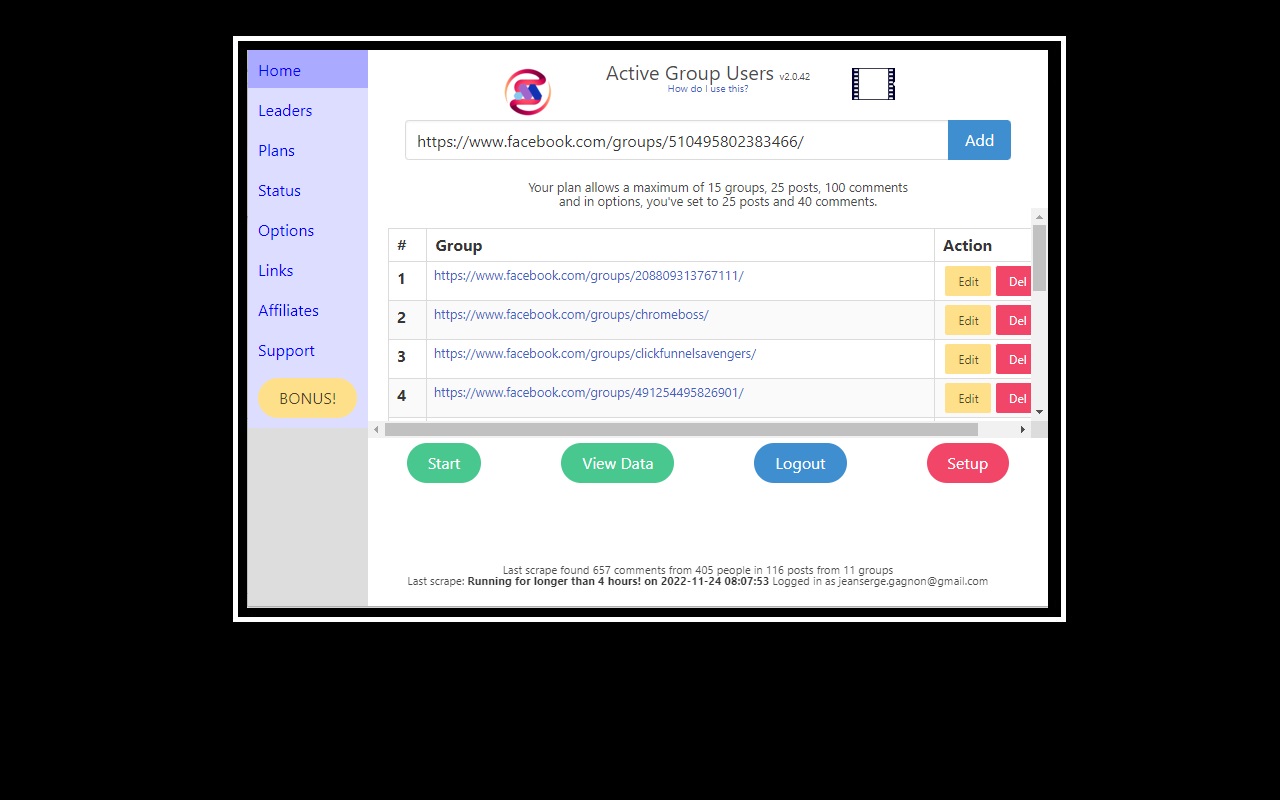1280x800 pixels.
Task: Start the scrape with the Start button
Action: (444, 463)
